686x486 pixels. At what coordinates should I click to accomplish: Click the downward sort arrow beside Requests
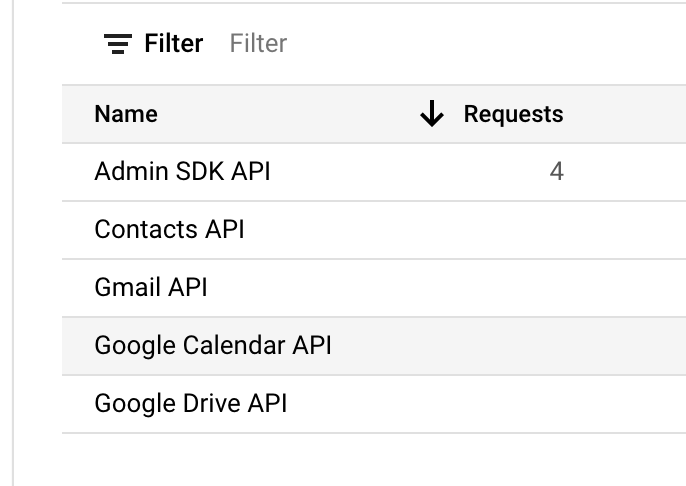click(432, 114)
